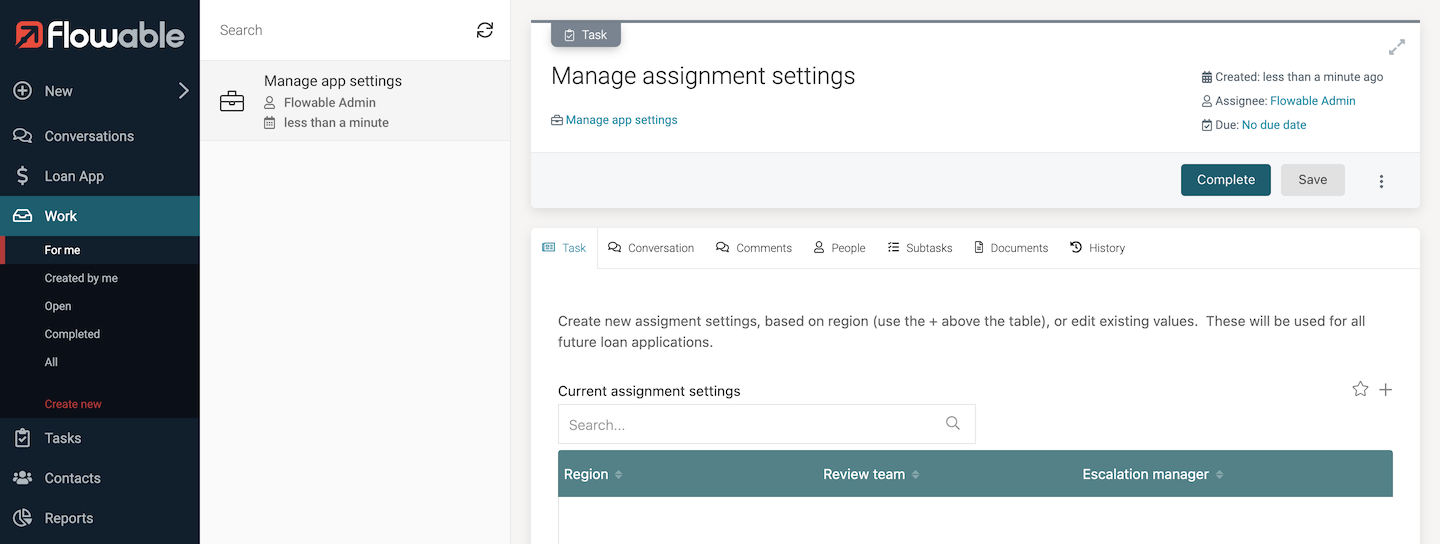Click the Current assignment settings search field

750,424
